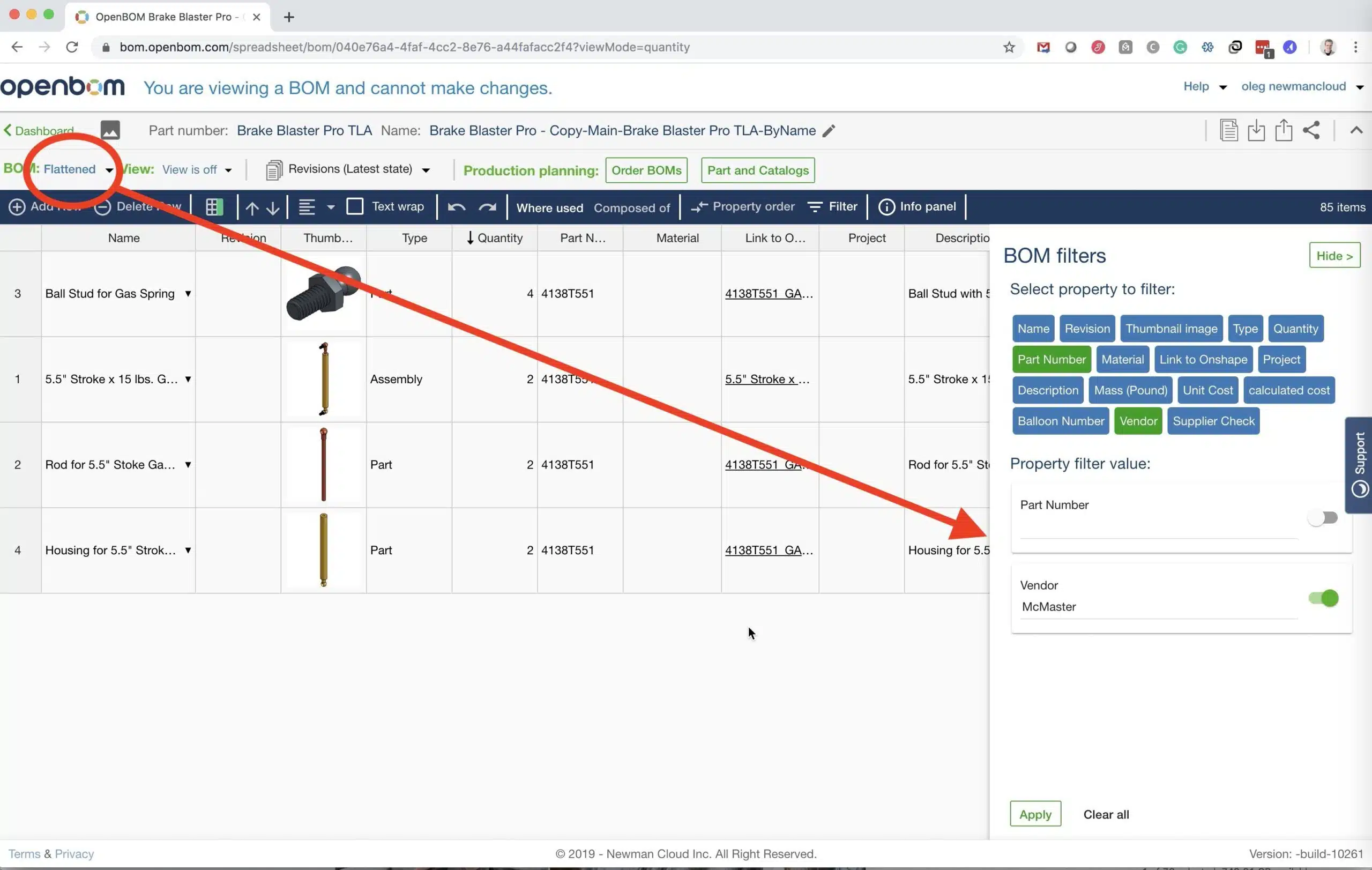Collapse the header with up chevron
This screenshot has width=1372, height=870.
click(x=1356, y=130)
